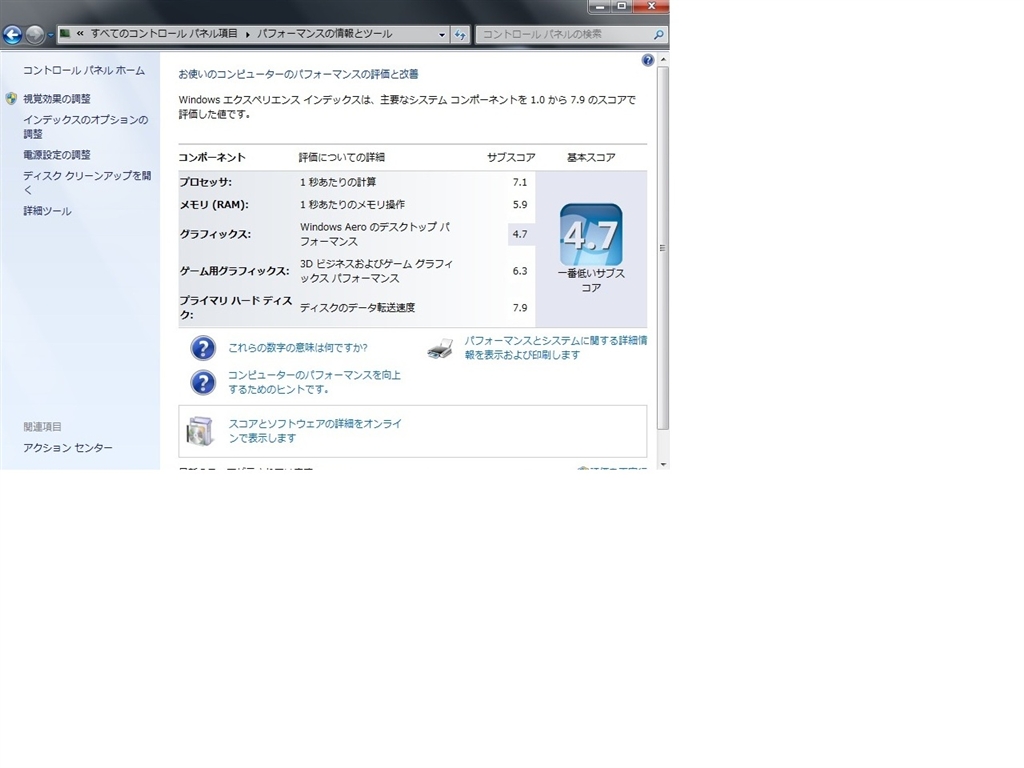Open アクション センター link

tap(68, 448)
